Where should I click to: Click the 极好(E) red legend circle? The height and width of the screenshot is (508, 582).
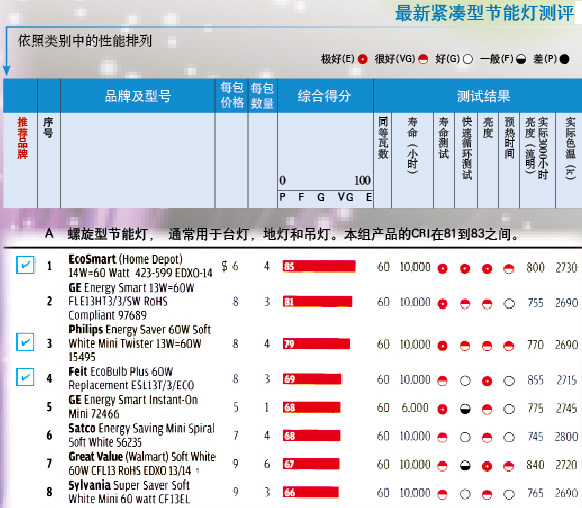363,59
